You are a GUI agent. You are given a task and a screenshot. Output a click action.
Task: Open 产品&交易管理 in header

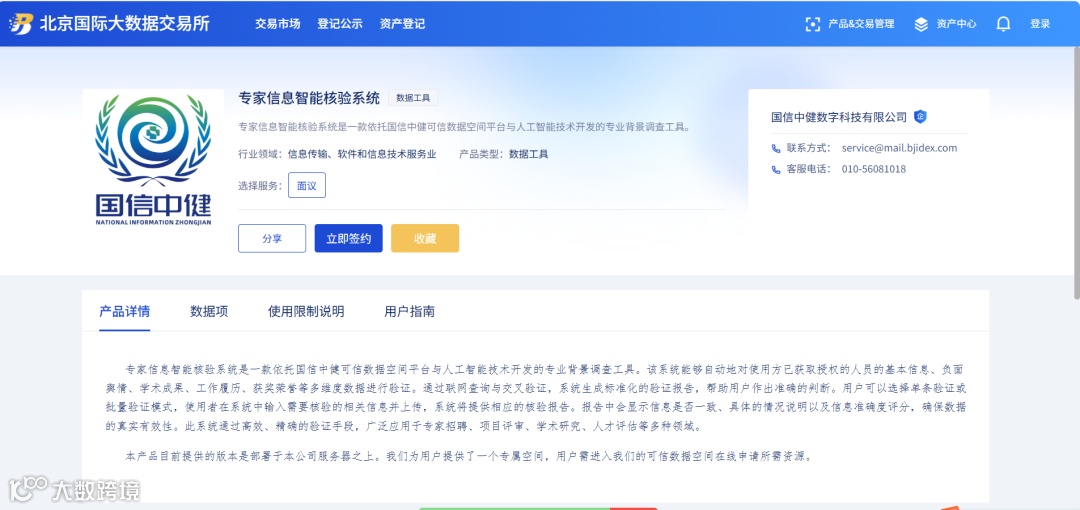(861, 24)
